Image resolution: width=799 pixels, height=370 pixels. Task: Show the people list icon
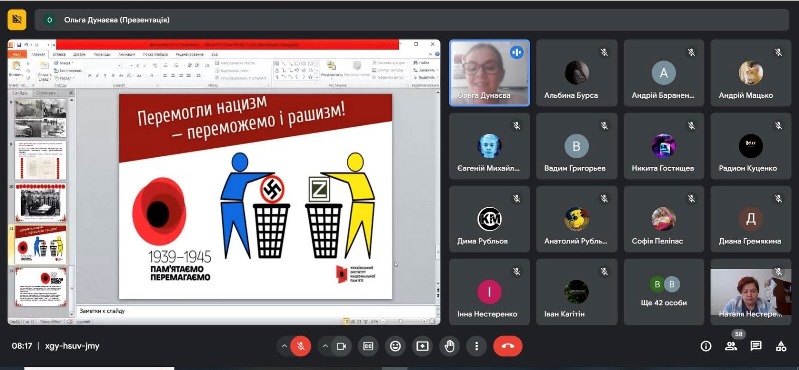click(731, 347)
